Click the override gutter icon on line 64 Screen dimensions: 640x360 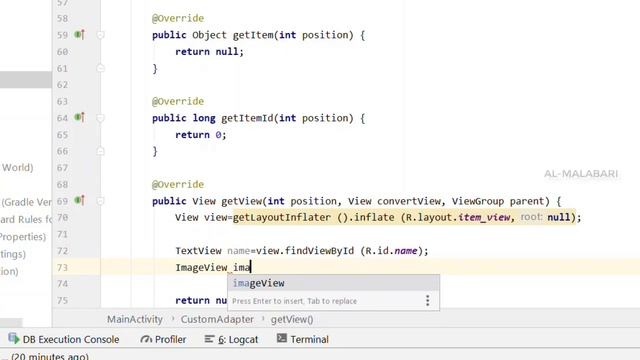tap(80, 118)
